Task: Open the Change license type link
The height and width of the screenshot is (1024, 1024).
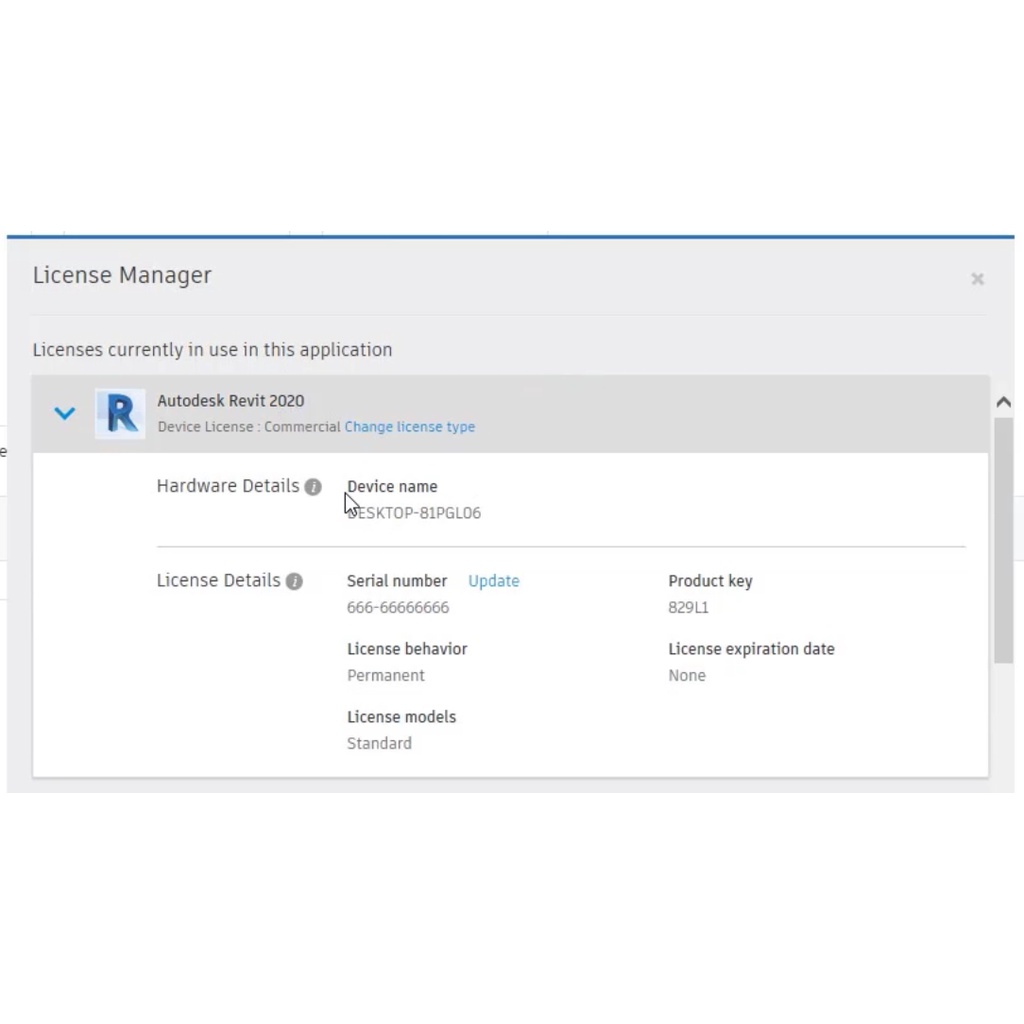Action: tap(409, 427)
